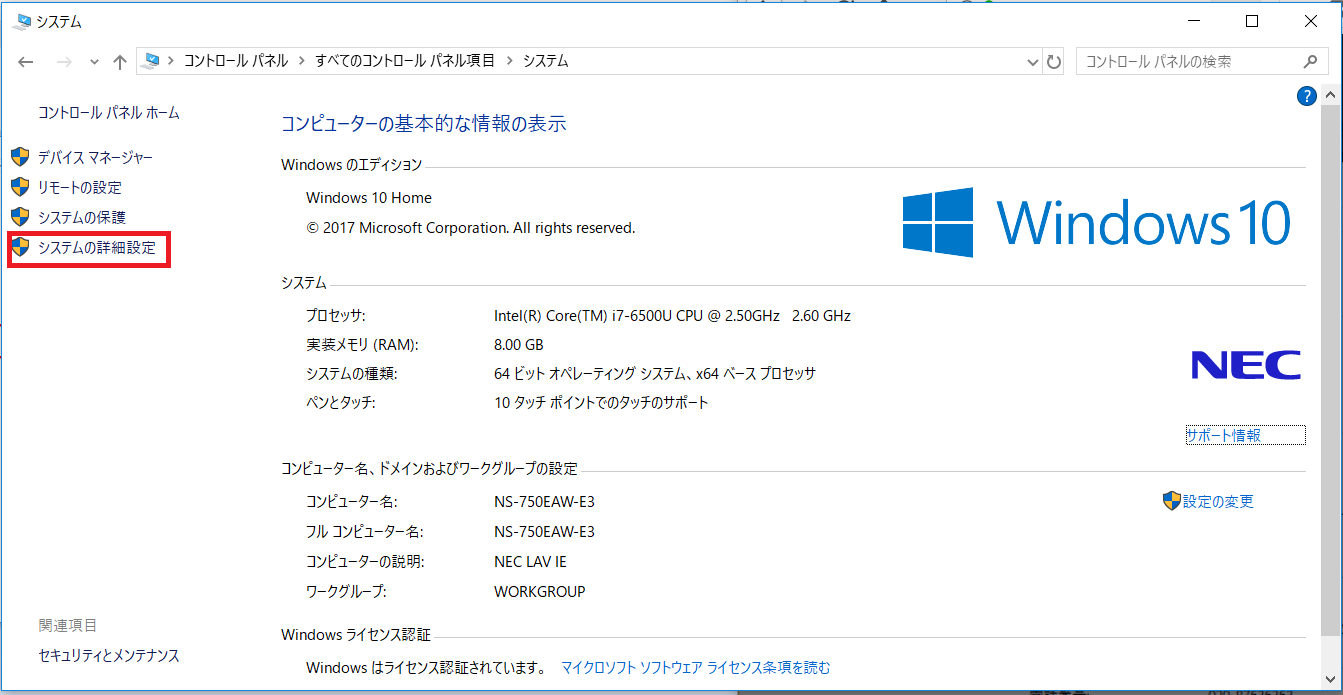The image size is (1343, 695).
Task: Select 10 タッチ ポイントでのタッチのサポート text
Action: pyautogui.click(x=601, y=403)
